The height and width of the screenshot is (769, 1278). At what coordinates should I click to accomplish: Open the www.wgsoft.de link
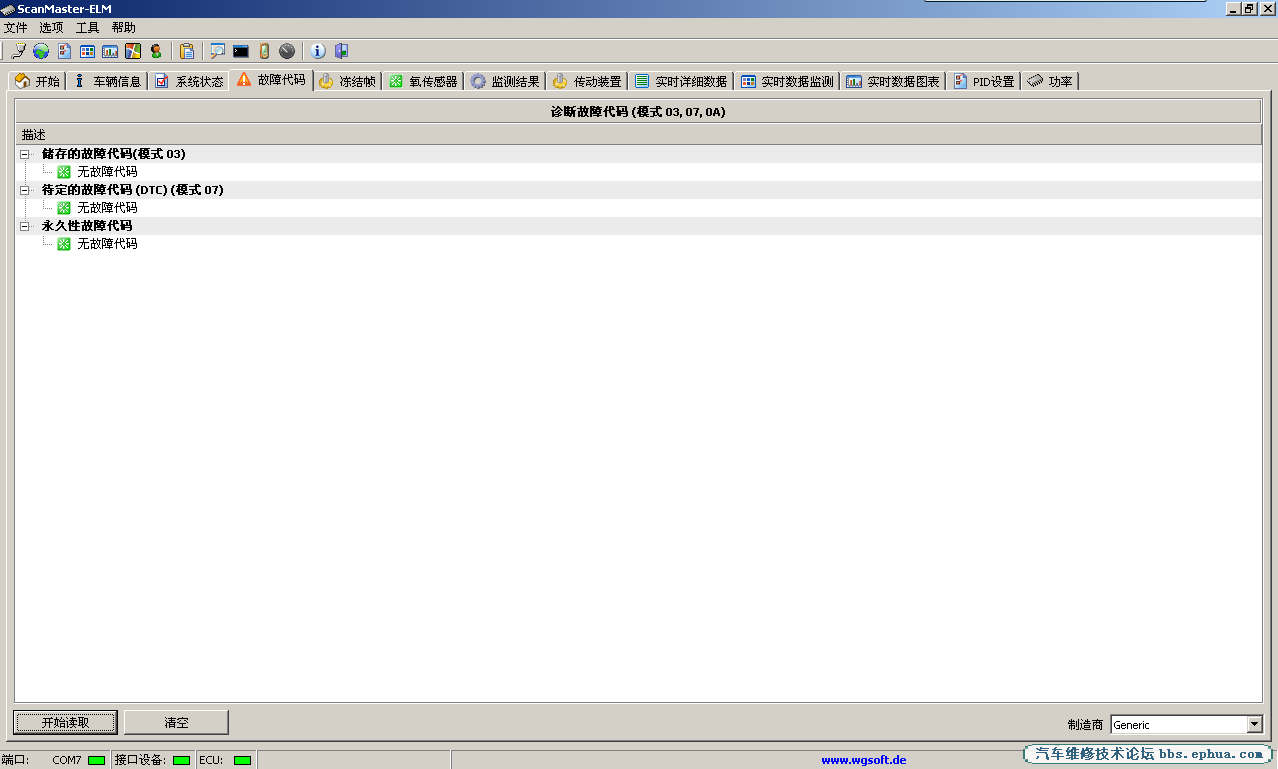click(x=864, y=760)
